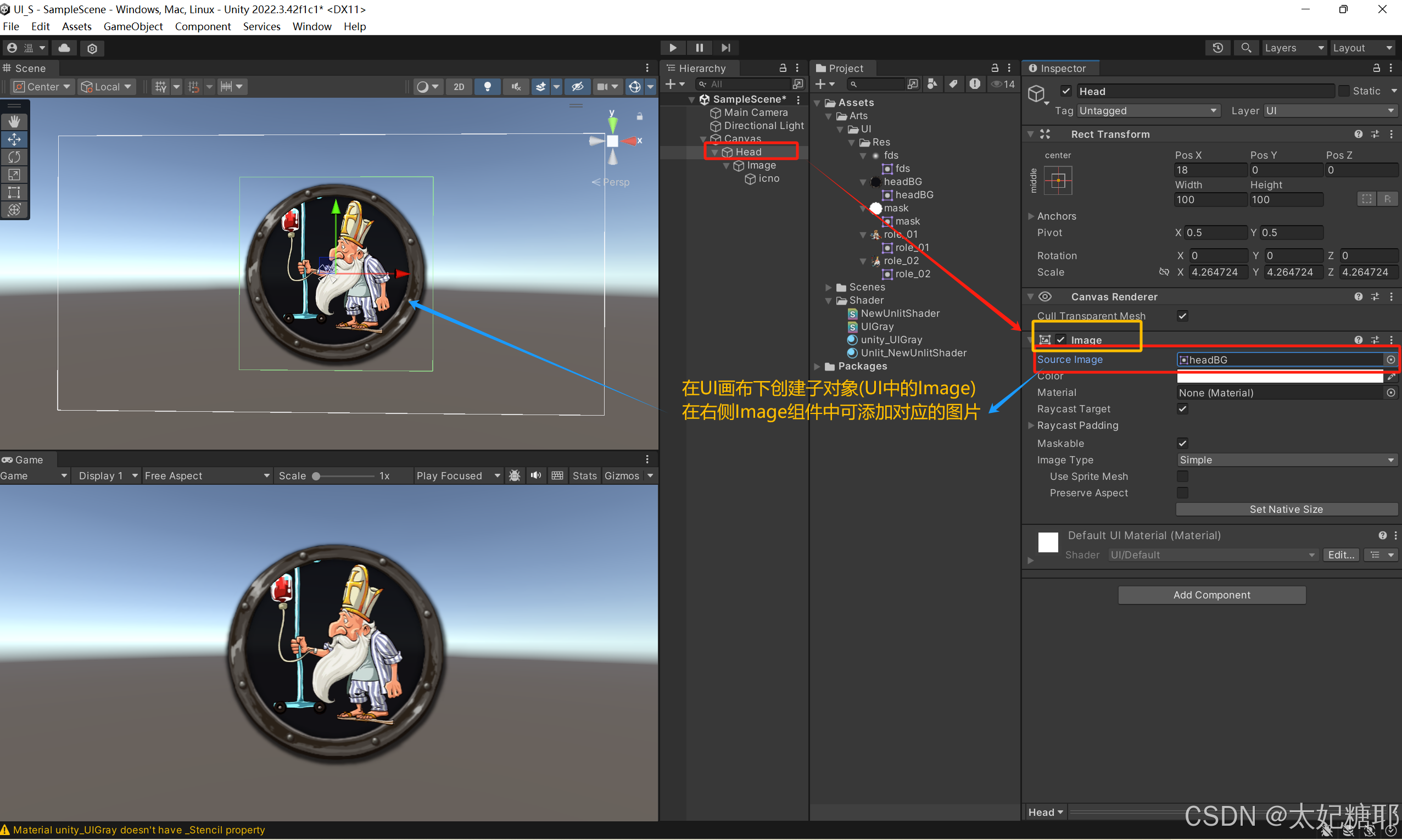Open Rect Transform preset settings icon
The height and width of the screenshot is (840, 1402).
1375,134
